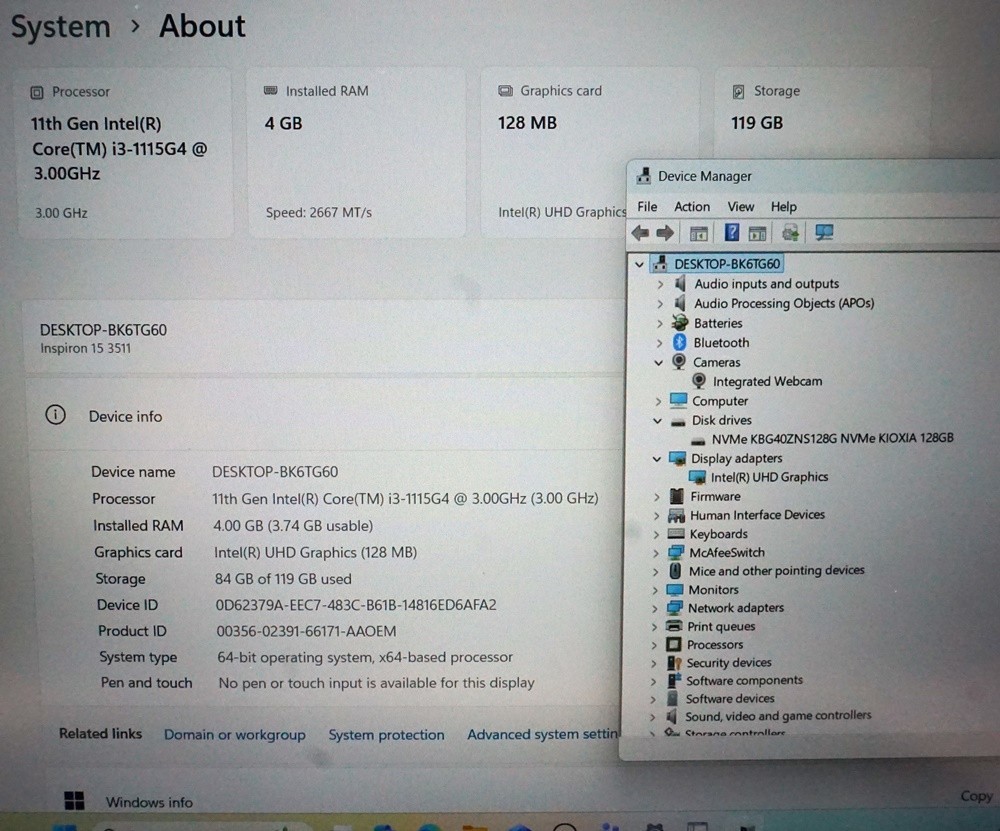Select the Computer tree item
Viewport: 1000px width, 831px height.
tap(719, 401)
